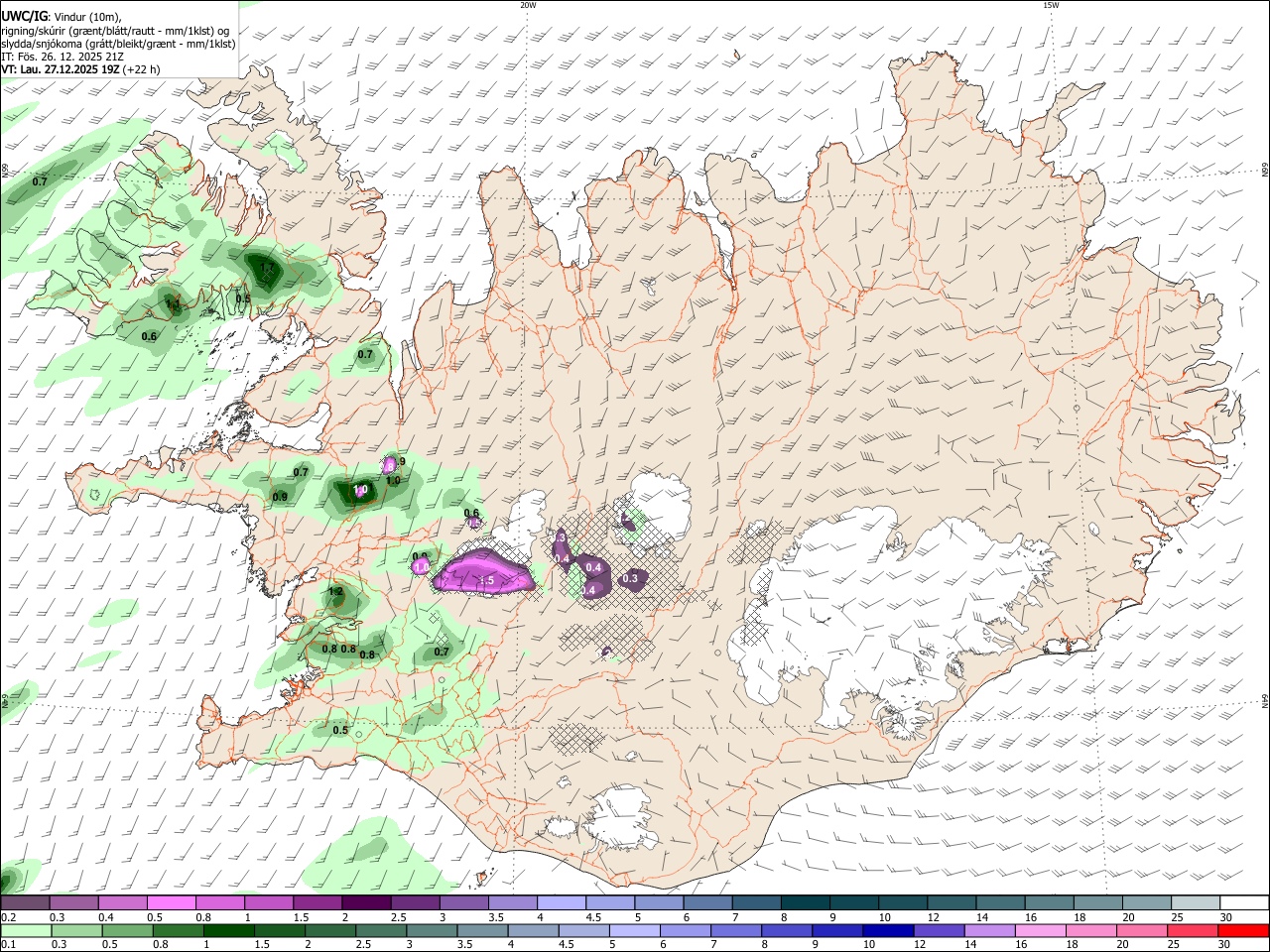
Task: Pick the pale lavender 4–4.5 snow legend swatch
Action: 561,903
